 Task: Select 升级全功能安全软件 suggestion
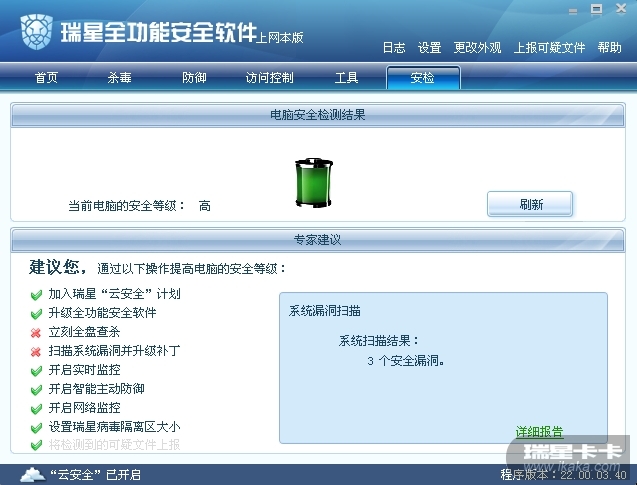[x=102, y=312]
